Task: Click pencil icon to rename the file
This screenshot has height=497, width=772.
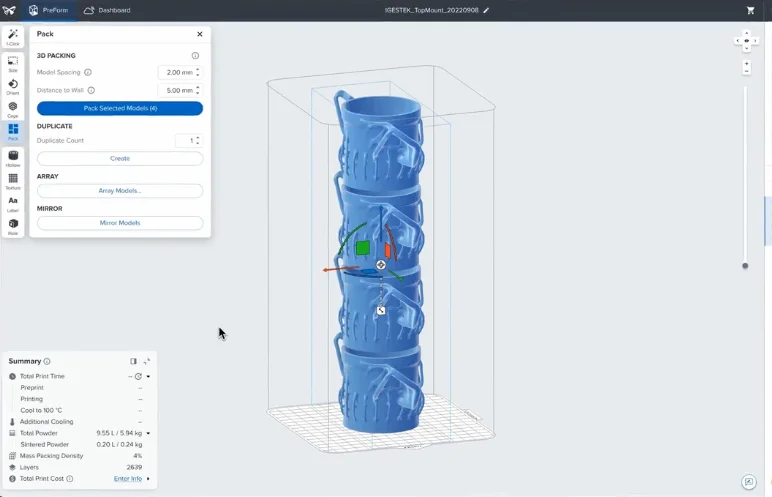Action: 486,10
